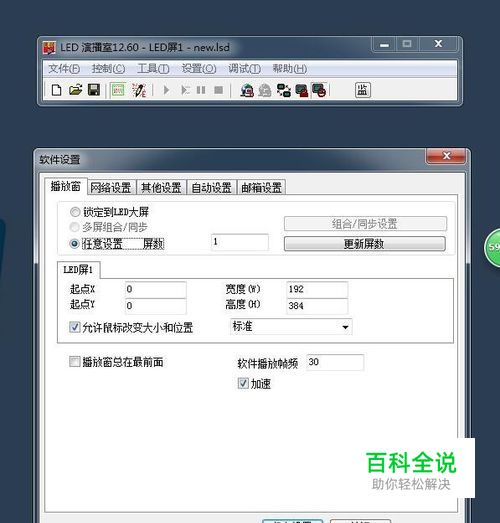Screen dimensions: 500x523
Task: Click the greyed-out globe icon
Action: [265, 90]
